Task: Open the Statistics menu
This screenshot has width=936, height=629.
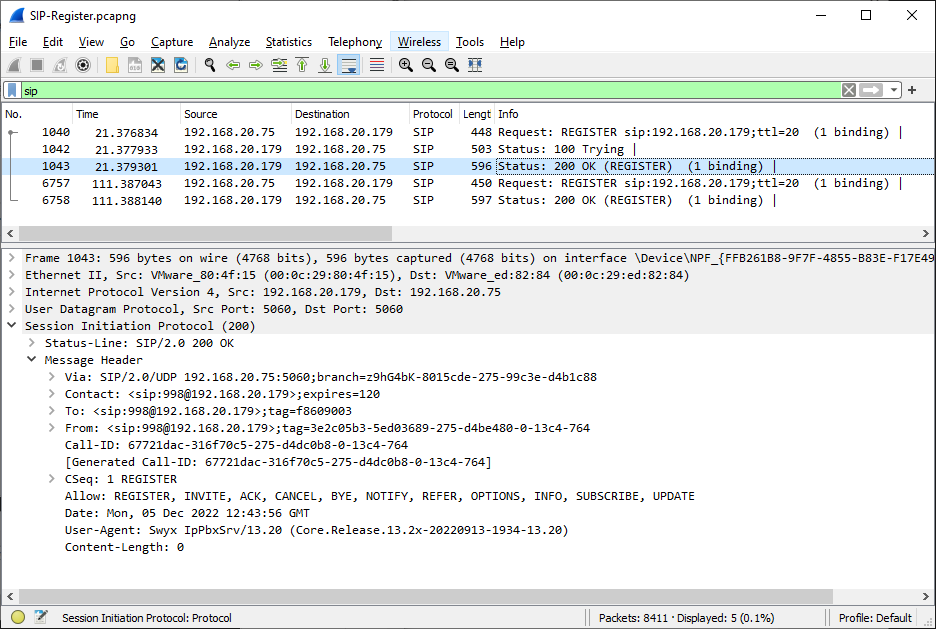Action: coord(289,42)
